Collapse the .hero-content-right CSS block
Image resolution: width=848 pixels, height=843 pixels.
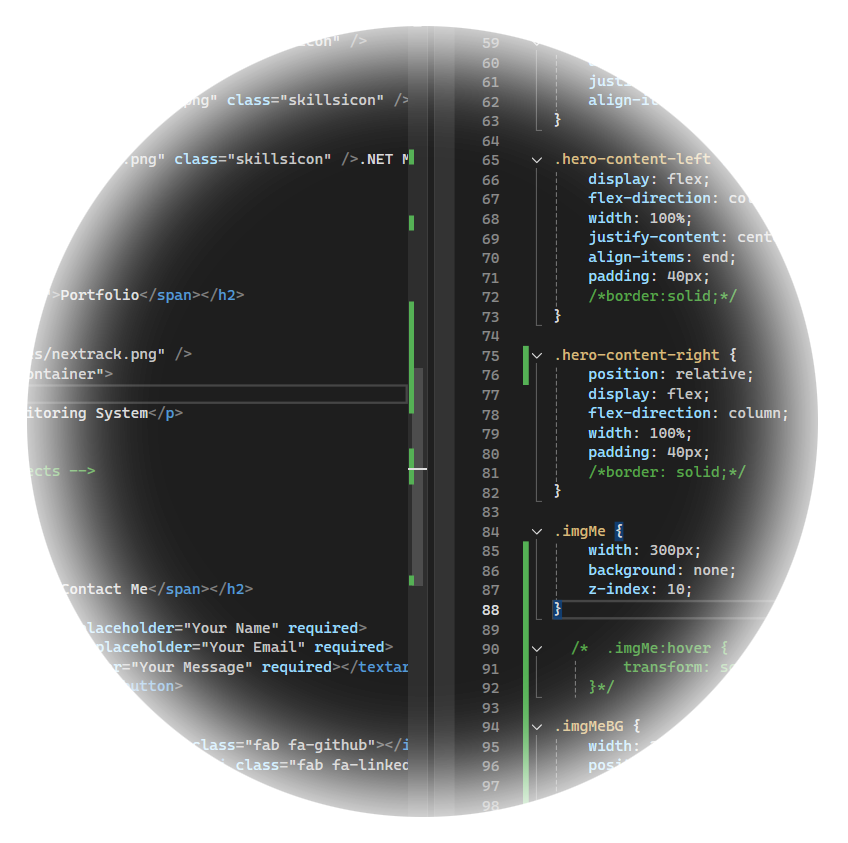(x=537, y=355)
